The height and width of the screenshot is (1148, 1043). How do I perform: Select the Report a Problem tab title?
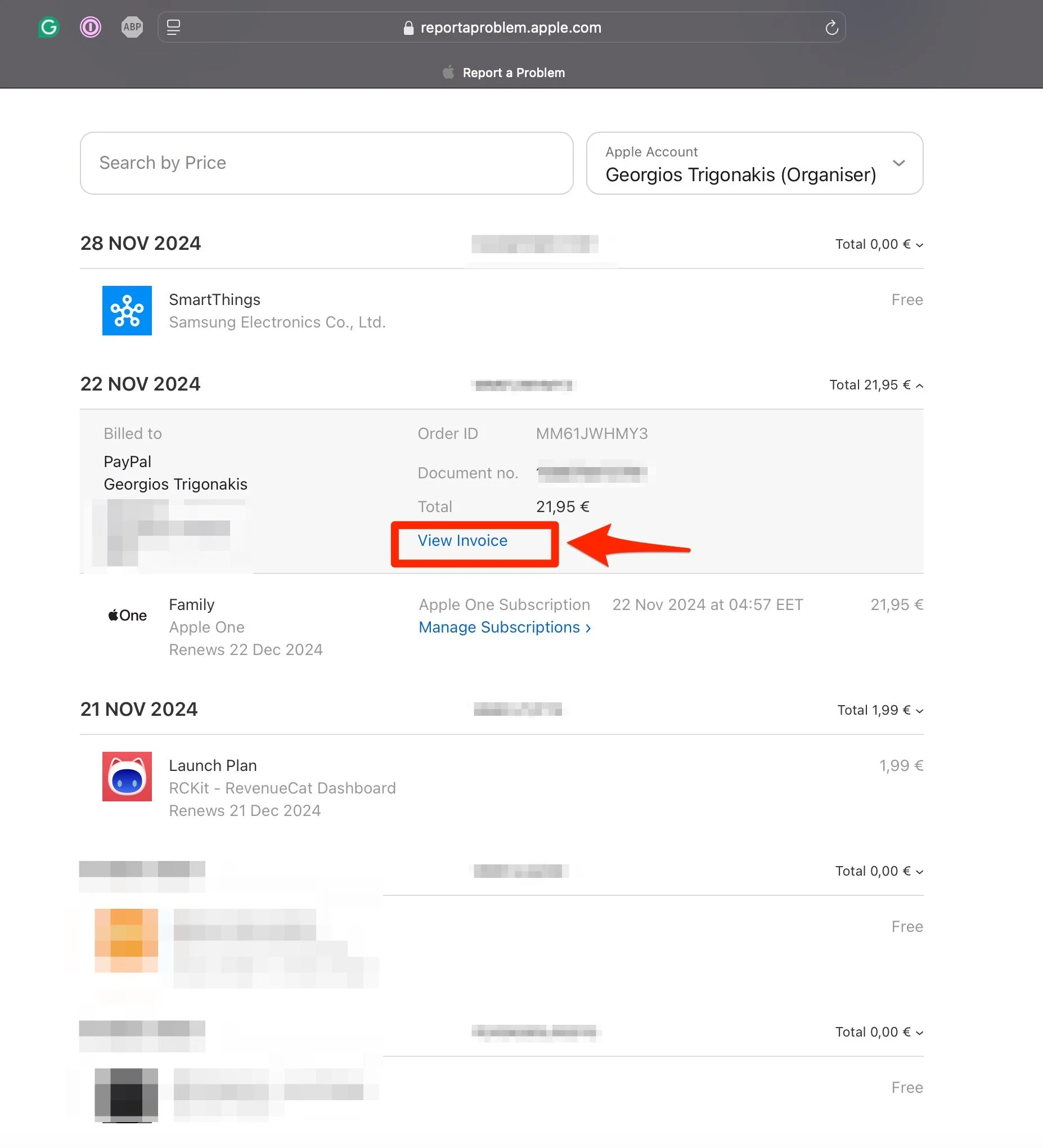coord(514,73)
